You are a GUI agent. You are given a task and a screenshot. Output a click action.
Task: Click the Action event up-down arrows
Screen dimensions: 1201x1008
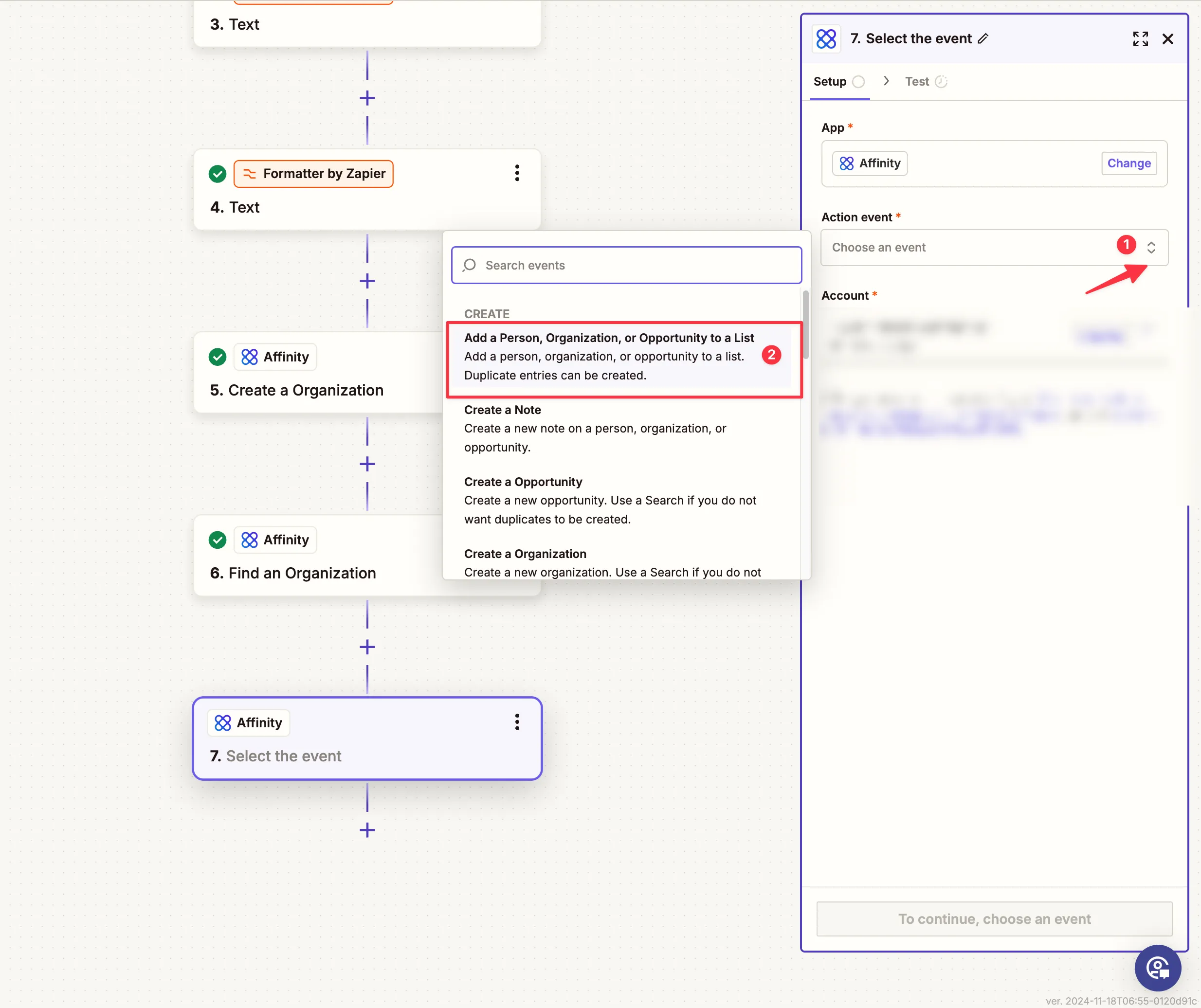click(x=1151, y=248)
